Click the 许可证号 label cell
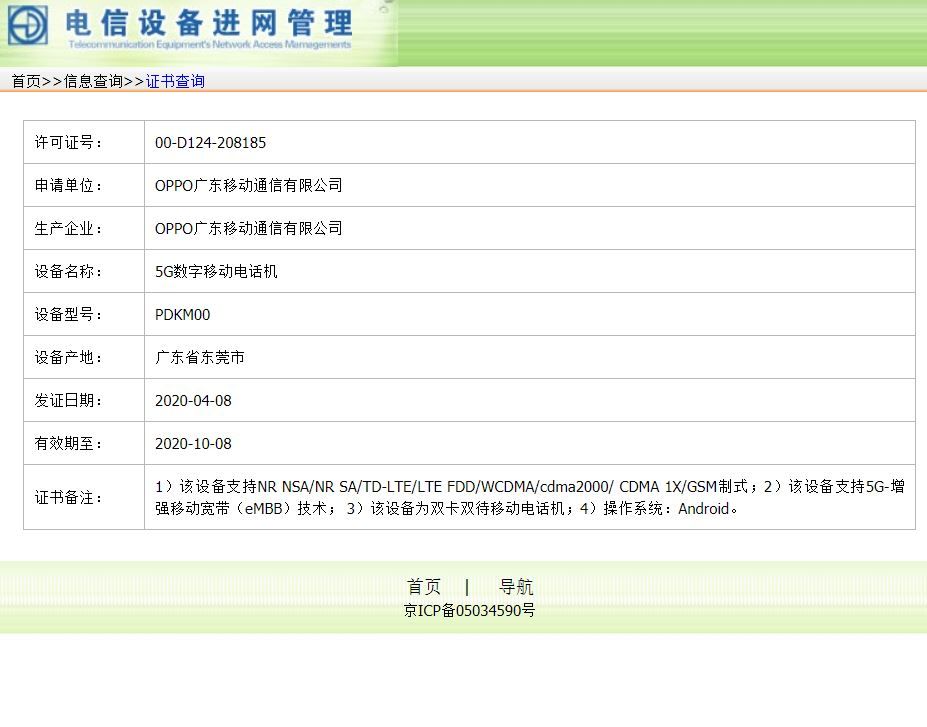The image size is (927, 727). click(x=84, y=142)
